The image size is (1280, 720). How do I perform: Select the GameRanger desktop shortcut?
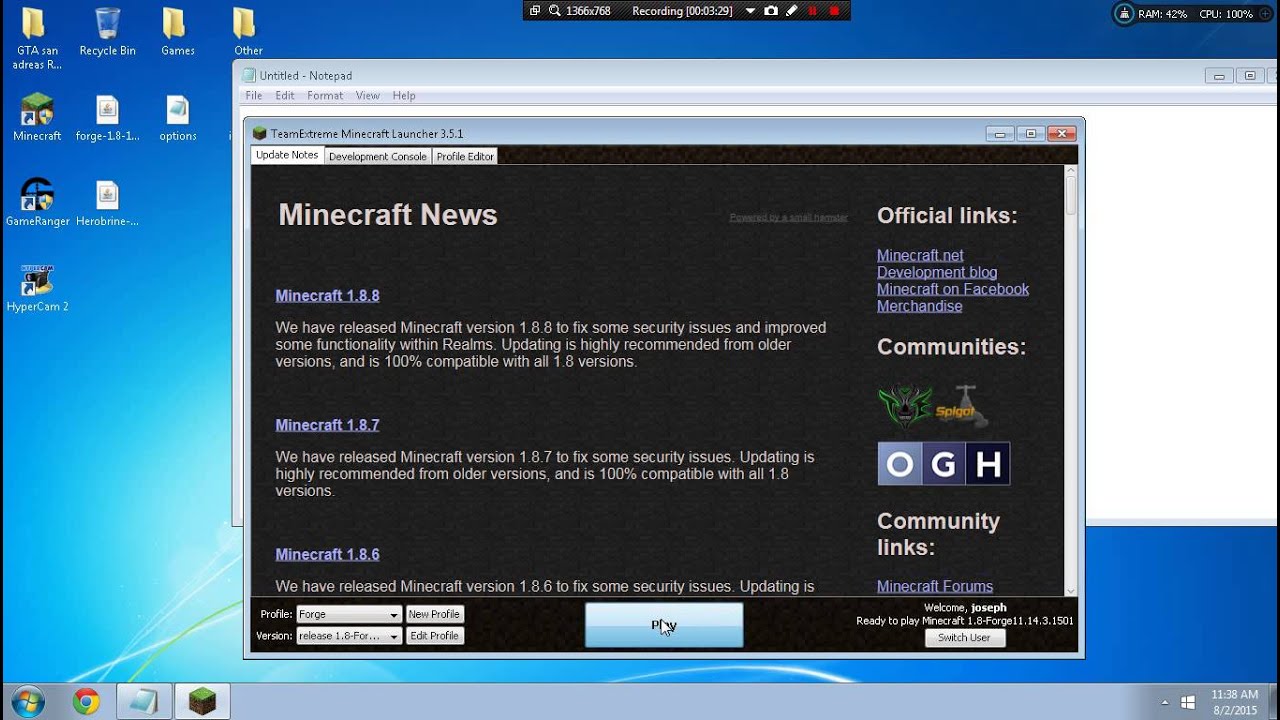(x=37, y=203)
